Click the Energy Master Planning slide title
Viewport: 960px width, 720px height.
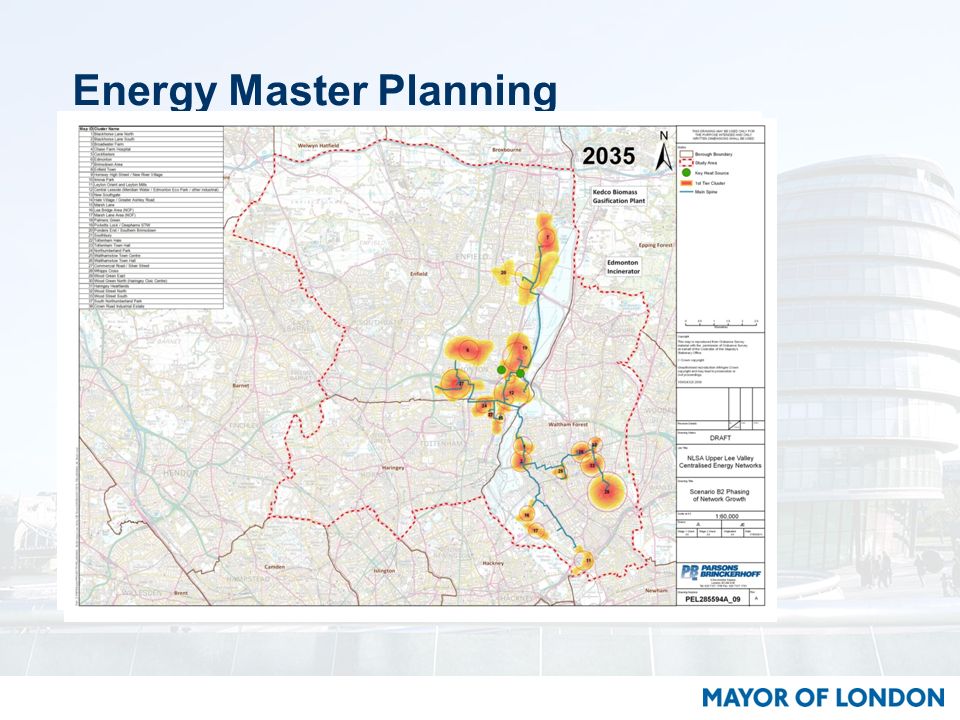pyautogui.click(x=315, y=90)
